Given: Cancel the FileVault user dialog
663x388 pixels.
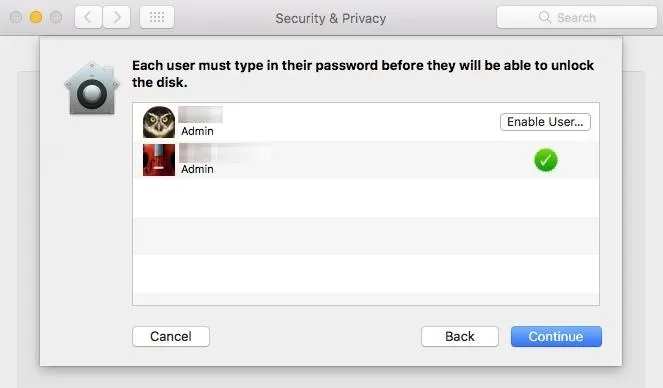Looking at the screenshot, I should 171,336.
